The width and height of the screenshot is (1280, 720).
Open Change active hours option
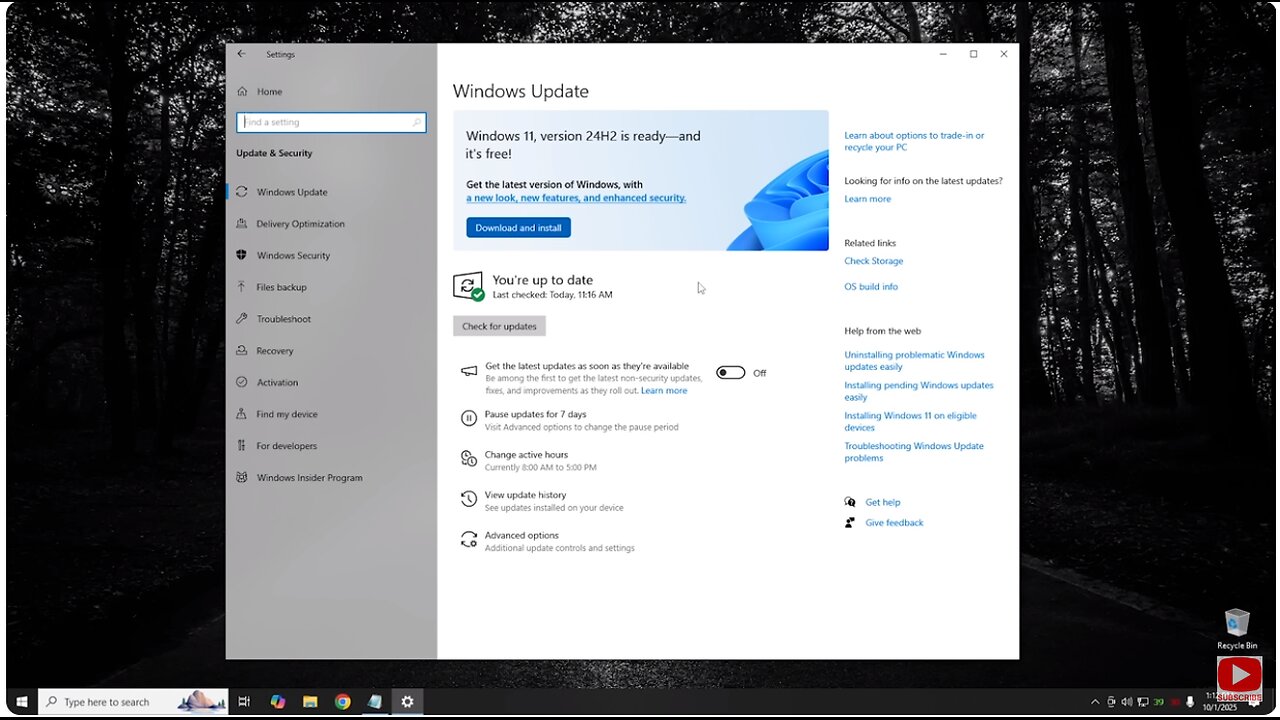coord(526,455)
